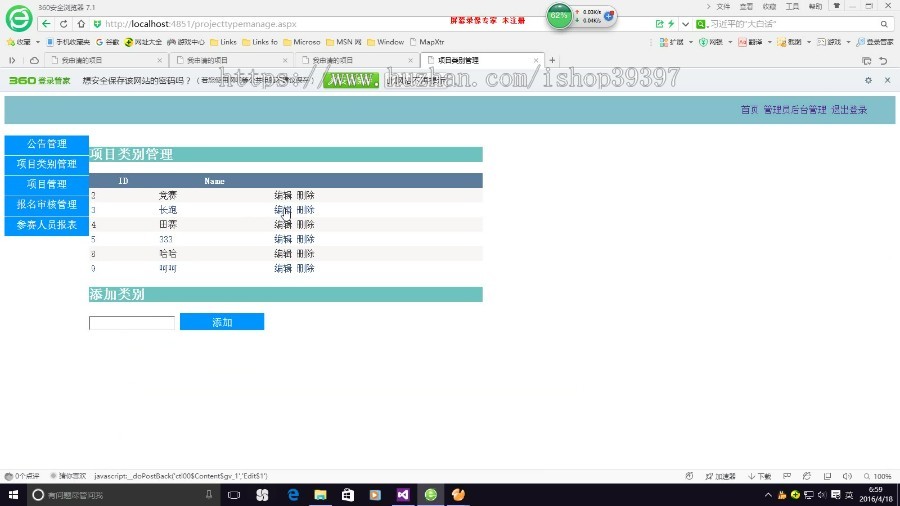Expand the 扩展 extensions dropdown arrow
Viewport: 900px width, 506px height.
(x=690, y=42)
